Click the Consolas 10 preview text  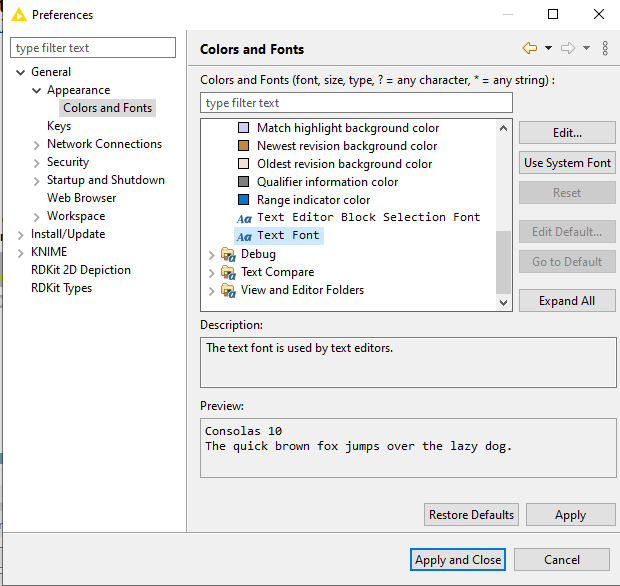(x=243, y=431)
